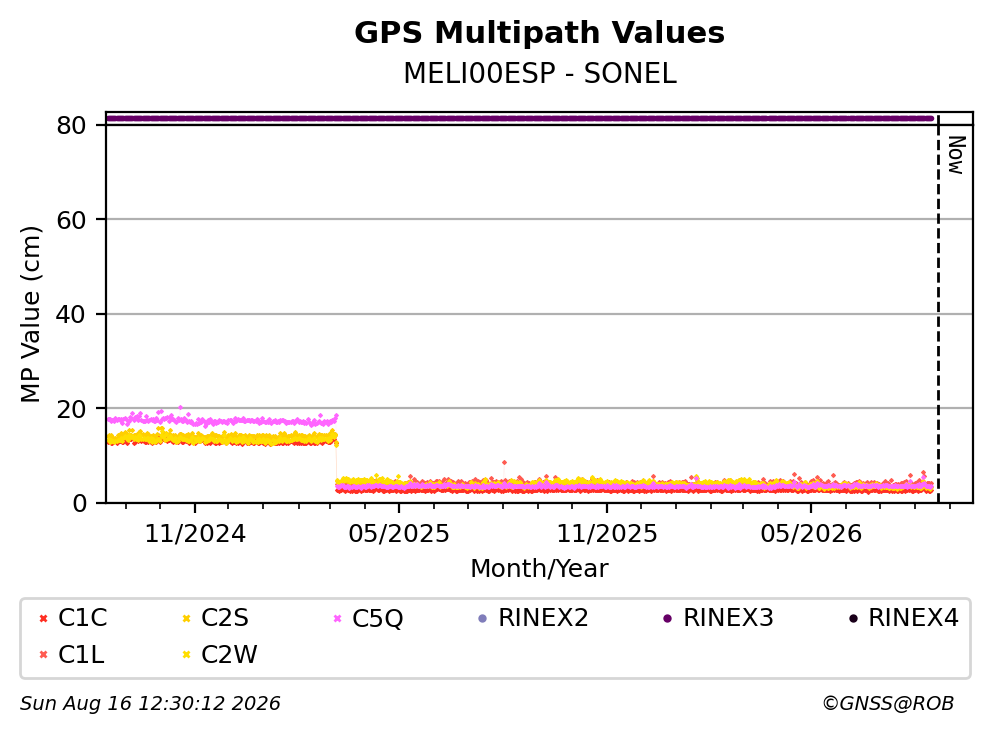
Task: Click the C2W legend marker
Action: point(186,655)
